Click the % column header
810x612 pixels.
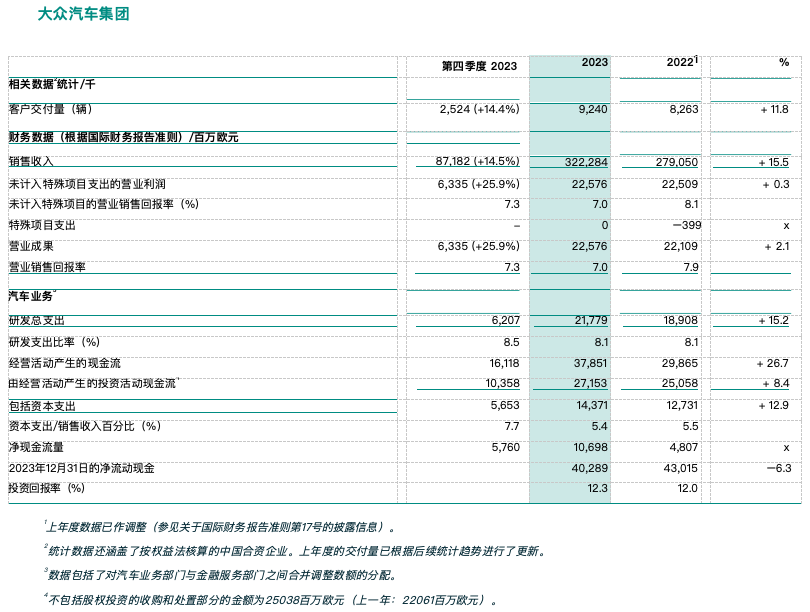point(784,62)
